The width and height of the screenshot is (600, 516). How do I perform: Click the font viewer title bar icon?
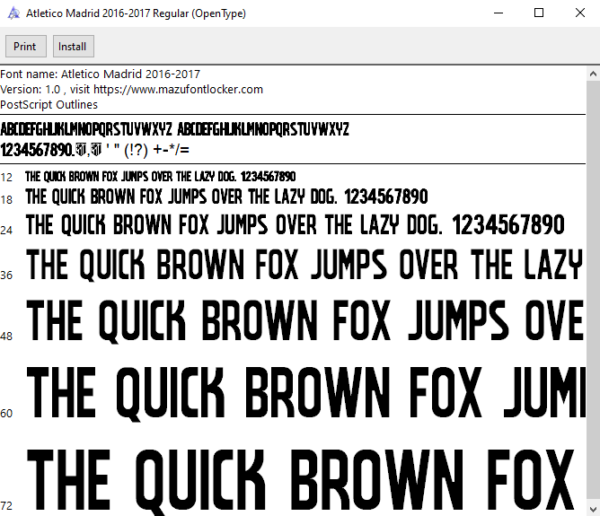[13, 13]
